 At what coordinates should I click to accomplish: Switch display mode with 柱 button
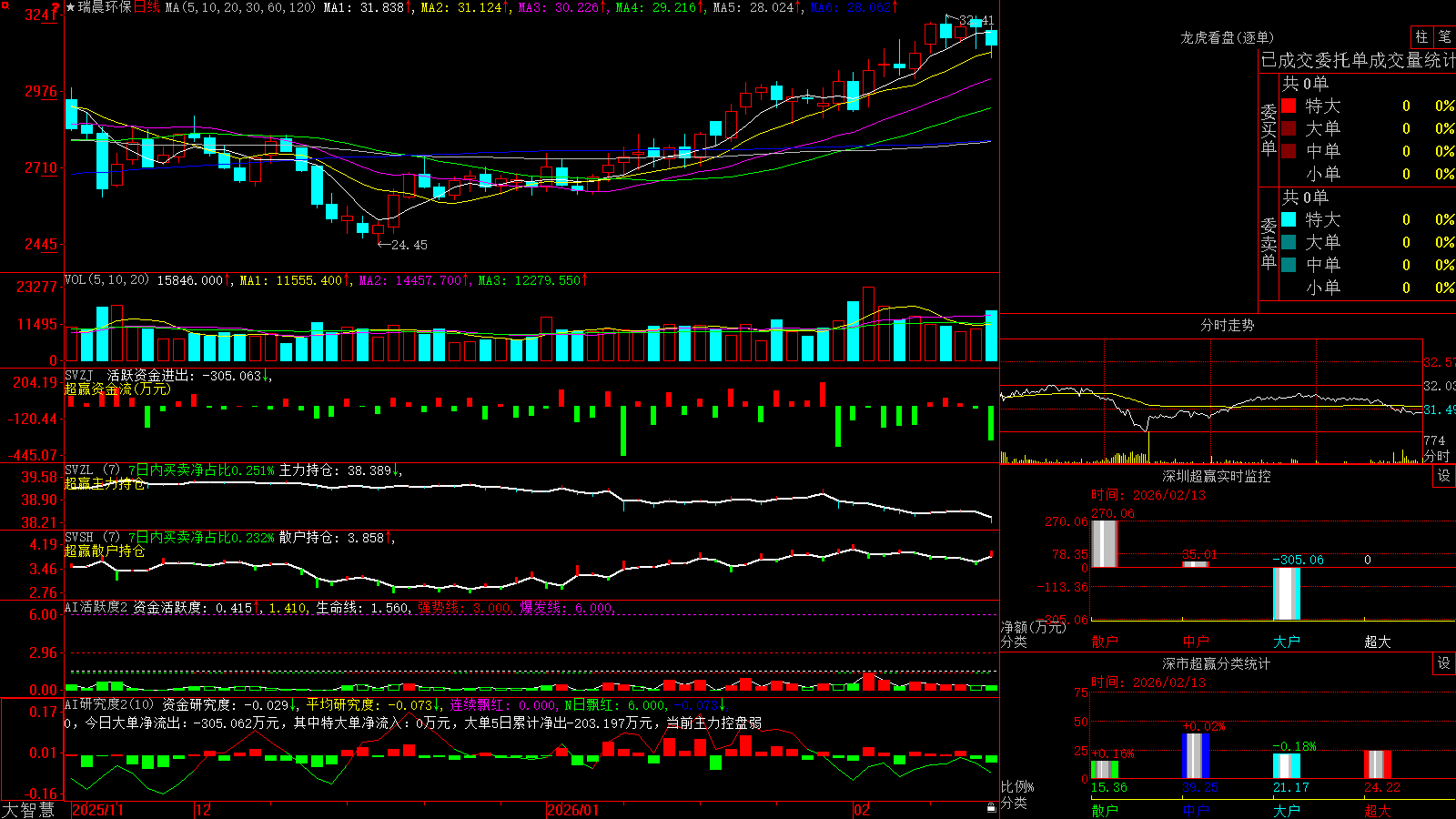[1421, 37]
